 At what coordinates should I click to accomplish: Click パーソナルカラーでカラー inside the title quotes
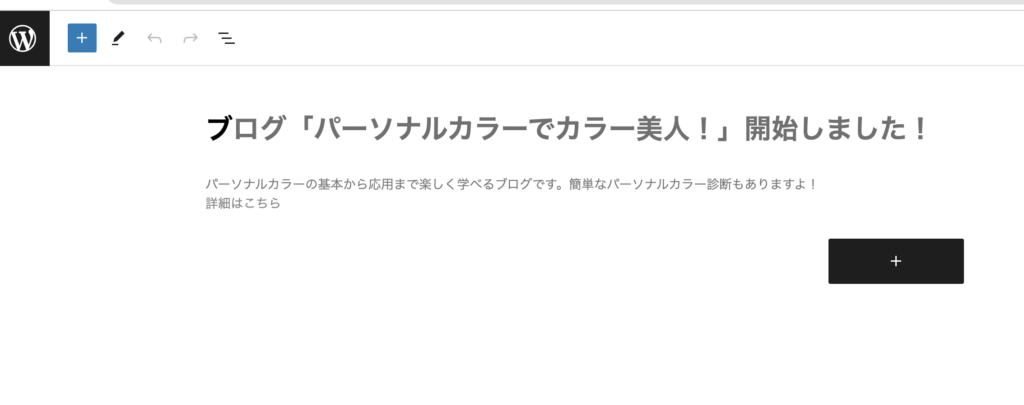(473, 129)
